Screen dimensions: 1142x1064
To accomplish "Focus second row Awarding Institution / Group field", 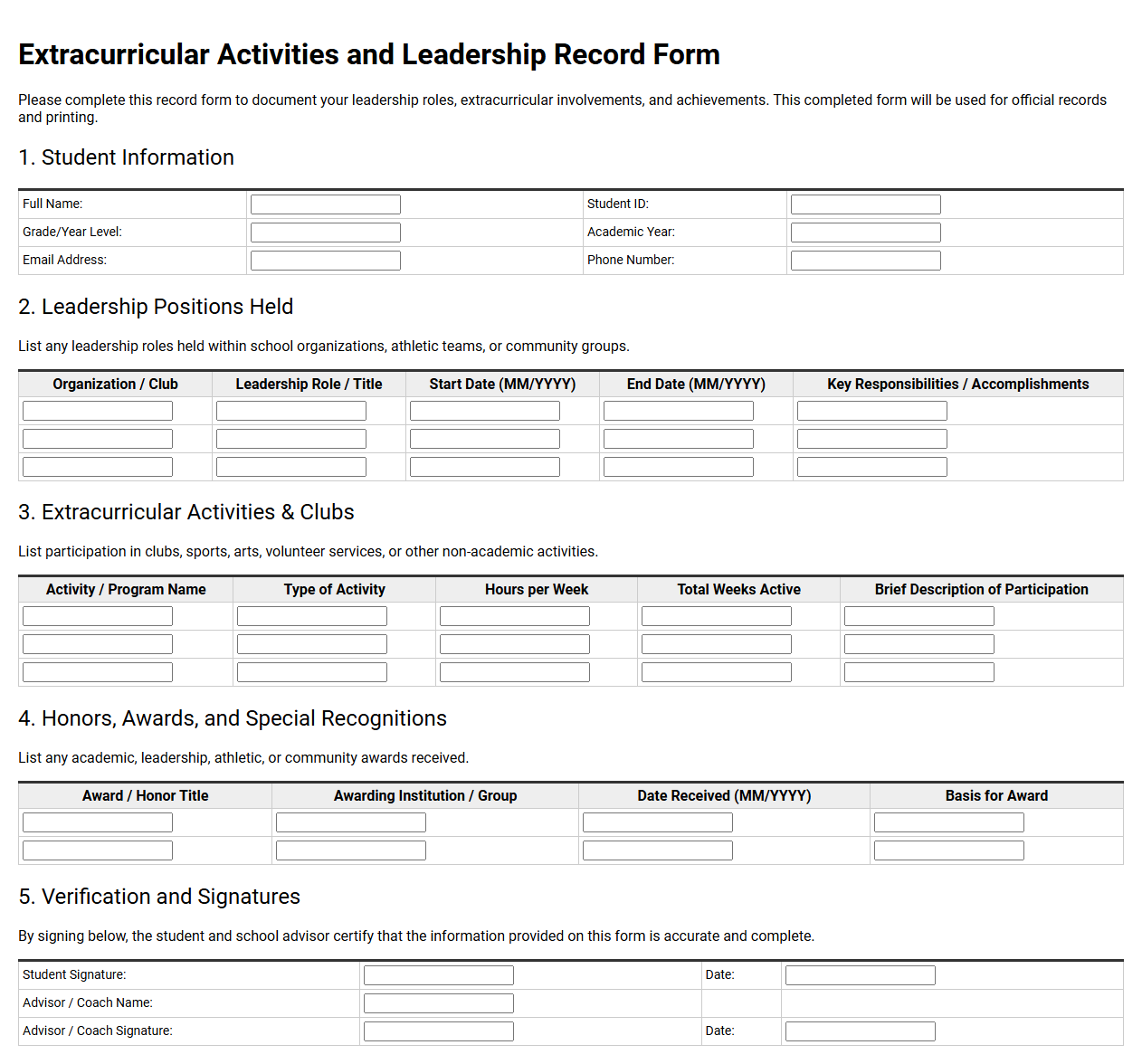I will [x=351, y=850].
